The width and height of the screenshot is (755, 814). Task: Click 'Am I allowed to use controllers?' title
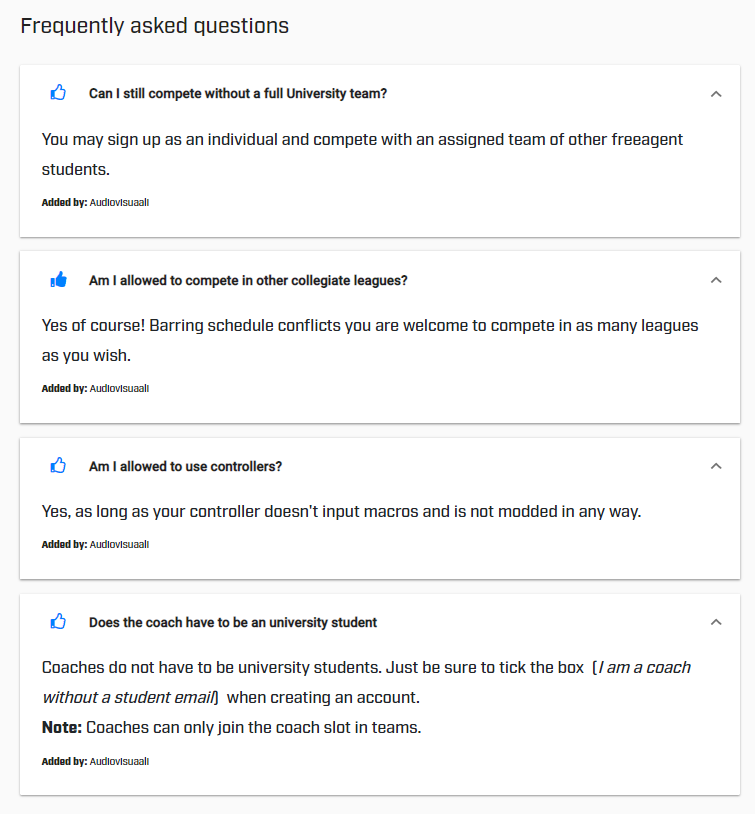click(185, 466)
